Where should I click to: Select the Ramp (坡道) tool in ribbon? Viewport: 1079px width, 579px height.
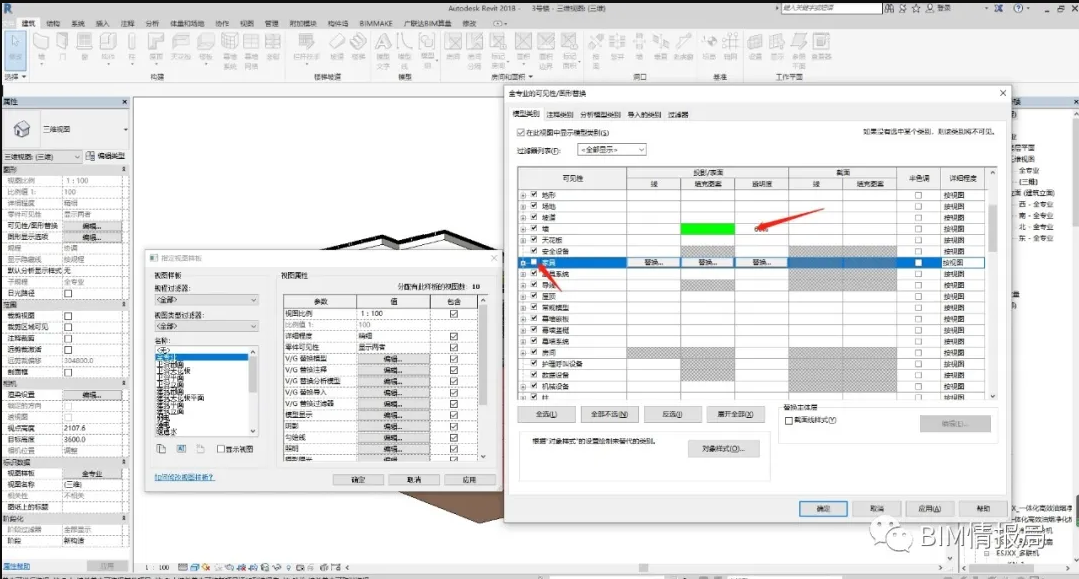tap(336, 47)
